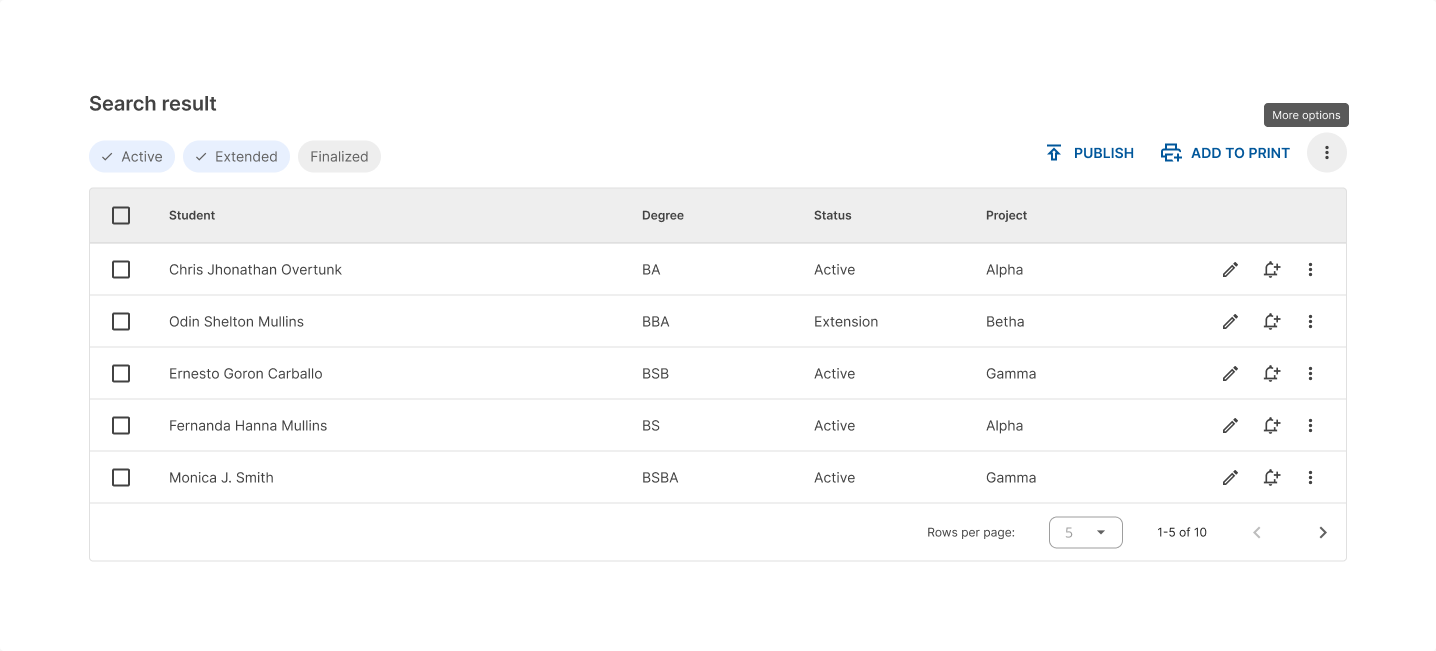Open row options menu for Ernesto Goron Carballo
Viewport: 1436px width, 651px height.
coord(1310,373)
